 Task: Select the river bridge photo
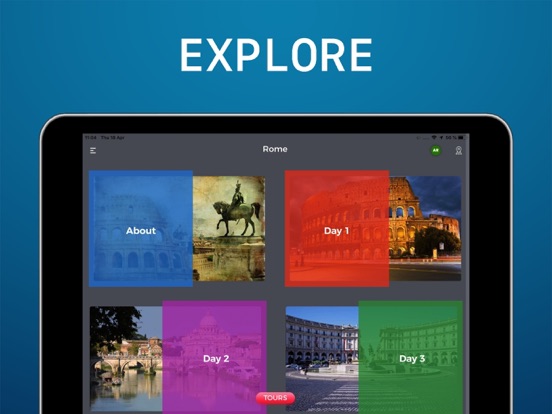pos(126,359)
